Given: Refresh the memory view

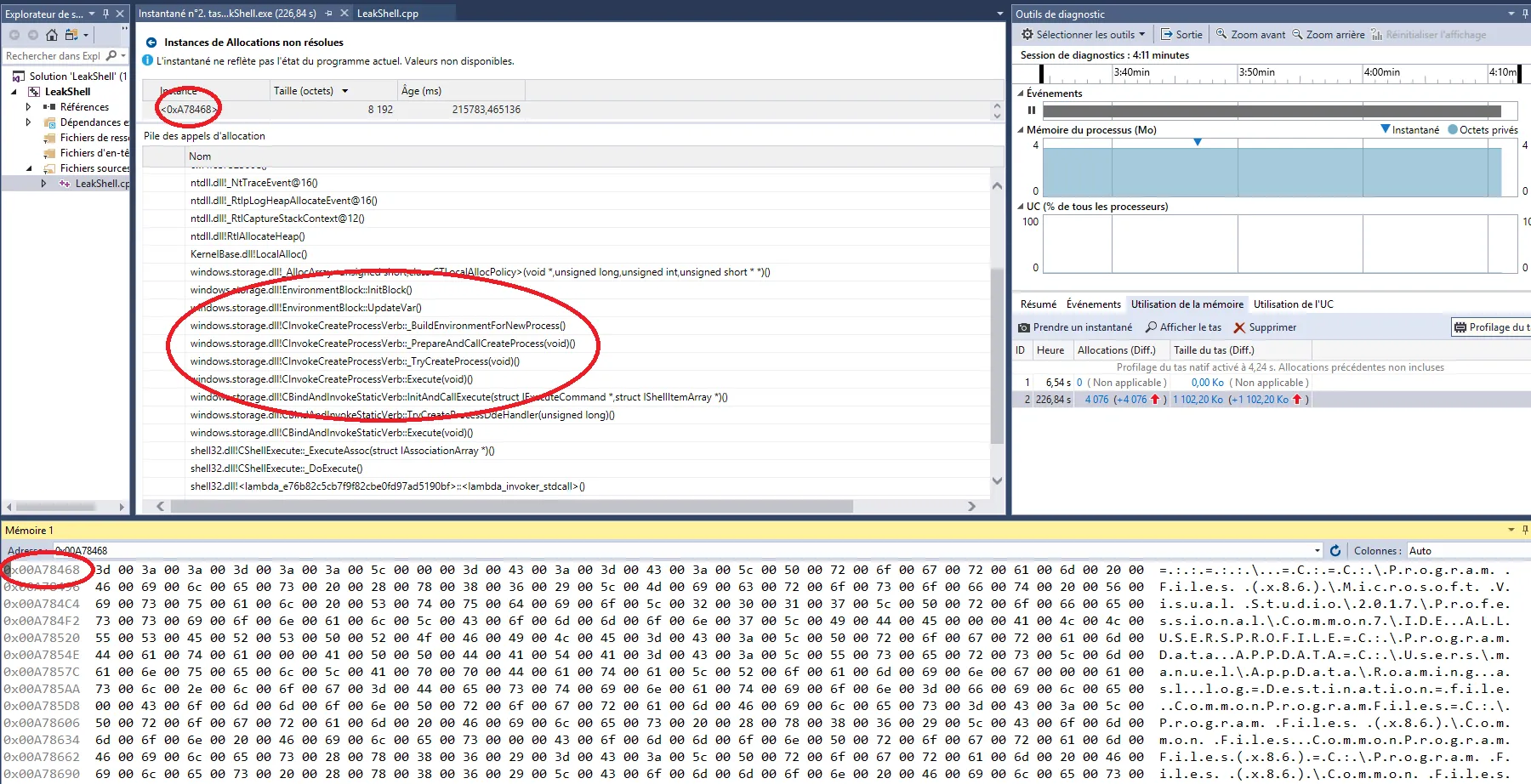Looking at the screenshot, I should (x=1335, y=551).
